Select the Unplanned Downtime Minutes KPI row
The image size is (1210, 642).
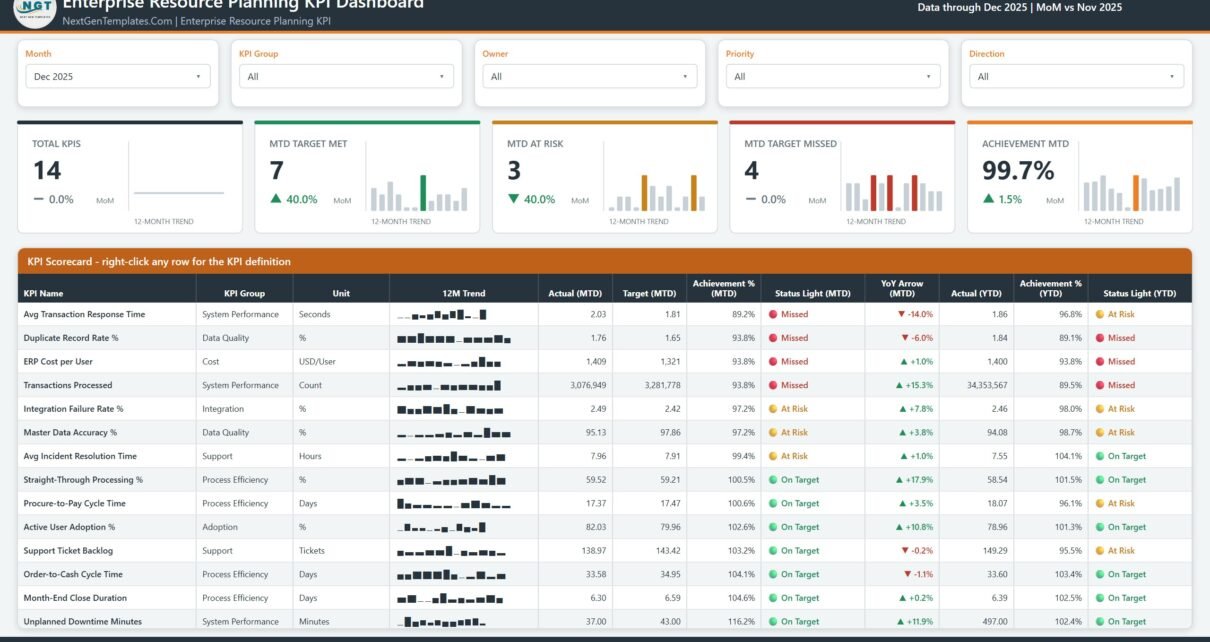point(605,622)
